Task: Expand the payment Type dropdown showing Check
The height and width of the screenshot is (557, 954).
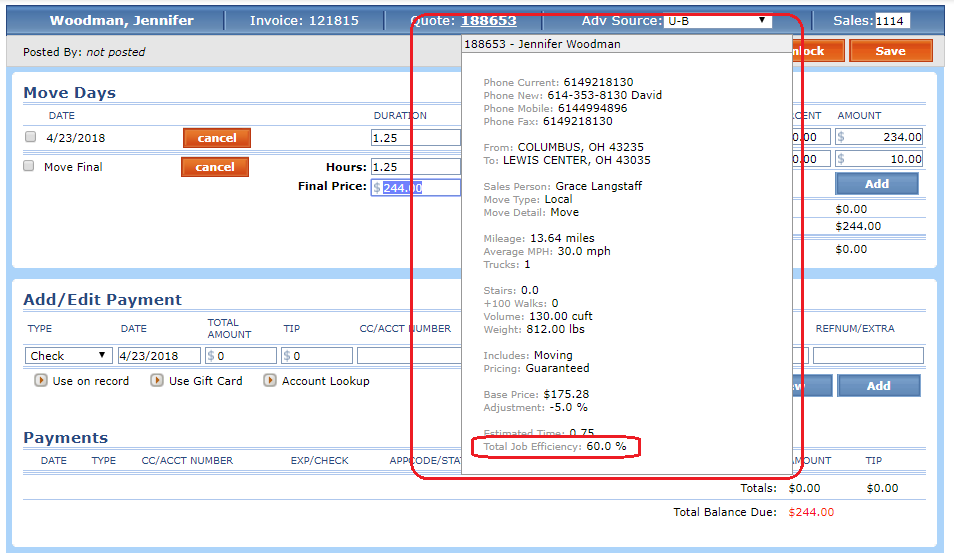Action: [x=69, y=355]
